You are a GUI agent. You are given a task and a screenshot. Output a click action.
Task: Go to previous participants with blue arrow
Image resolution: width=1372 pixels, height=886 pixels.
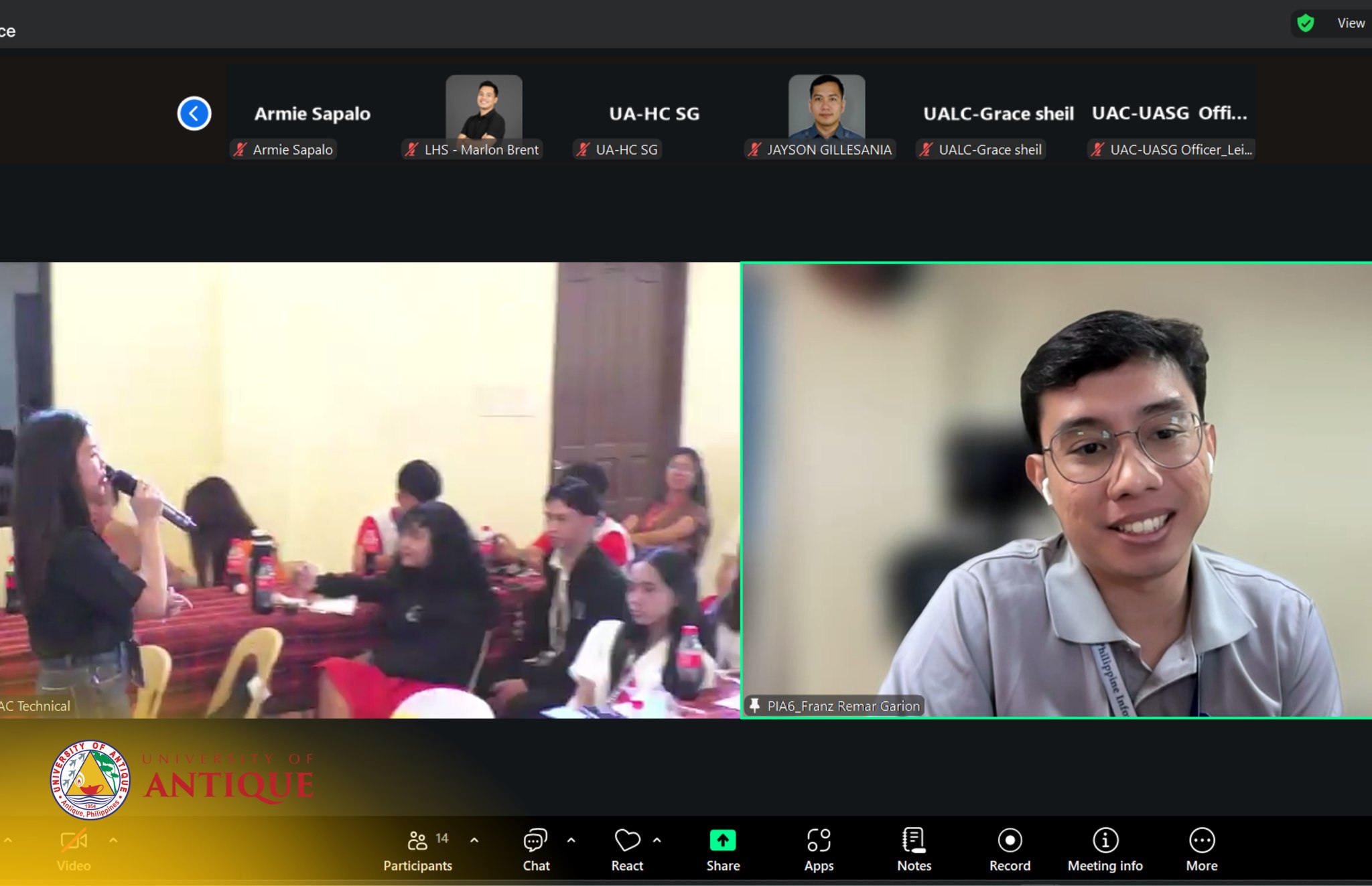[194, 113]
